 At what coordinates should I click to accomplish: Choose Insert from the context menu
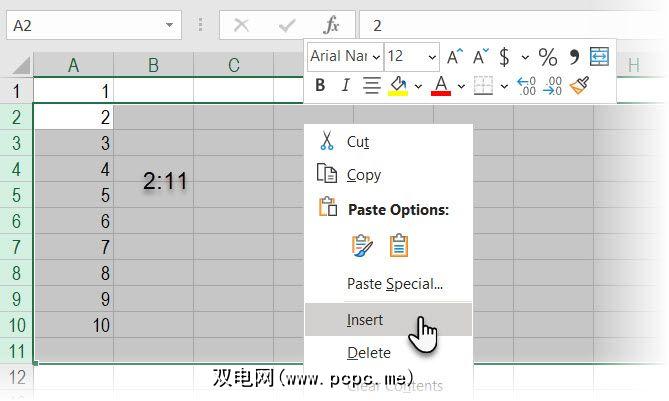pyautogui.click(x=366, y=320)
